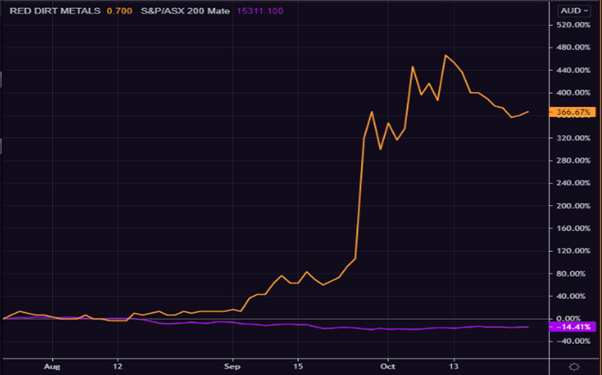Click the Oct date label
The image size is (602, 375).
coord(388,366)
